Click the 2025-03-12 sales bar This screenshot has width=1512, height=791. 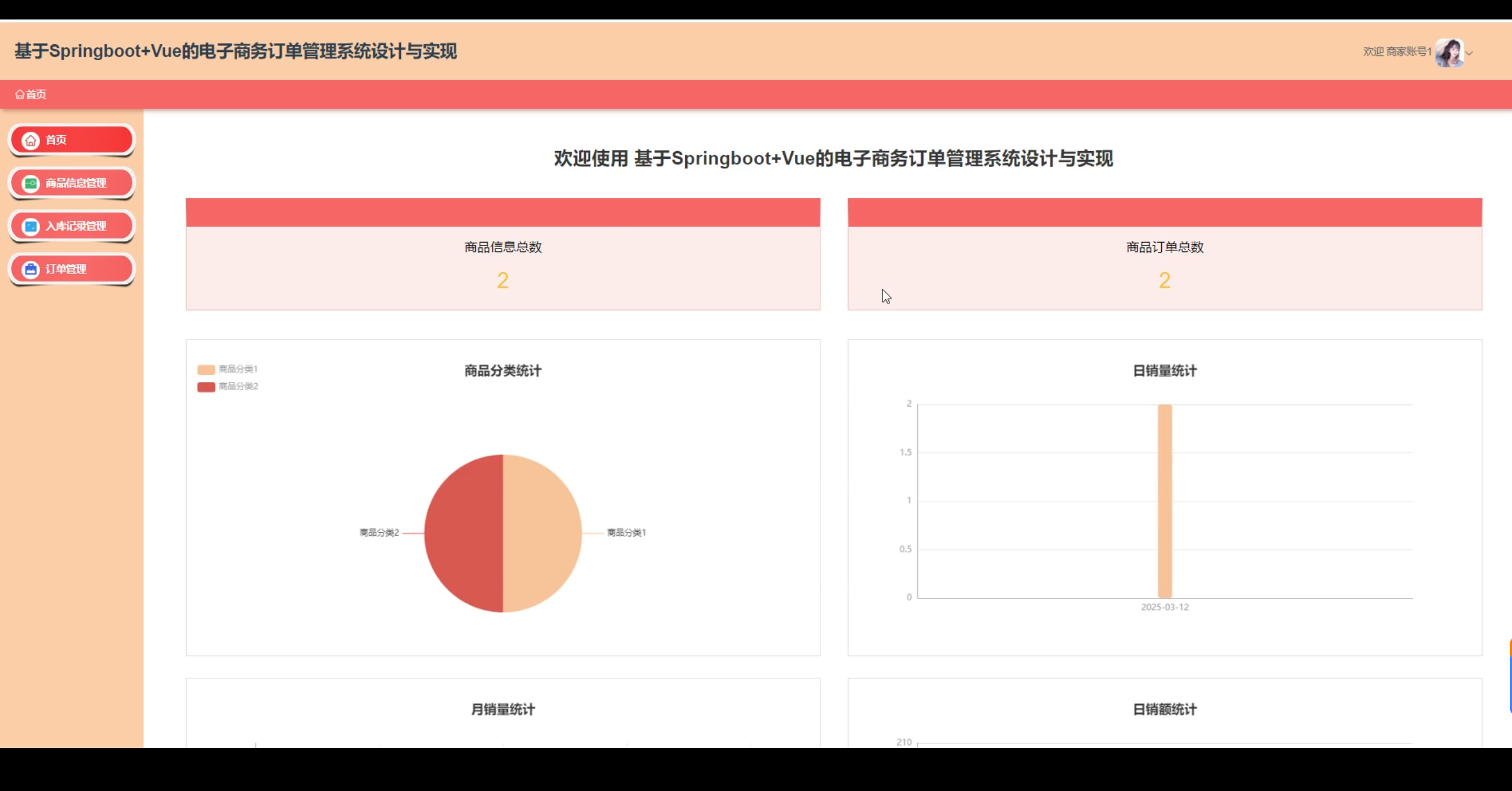coord(1164,502)
